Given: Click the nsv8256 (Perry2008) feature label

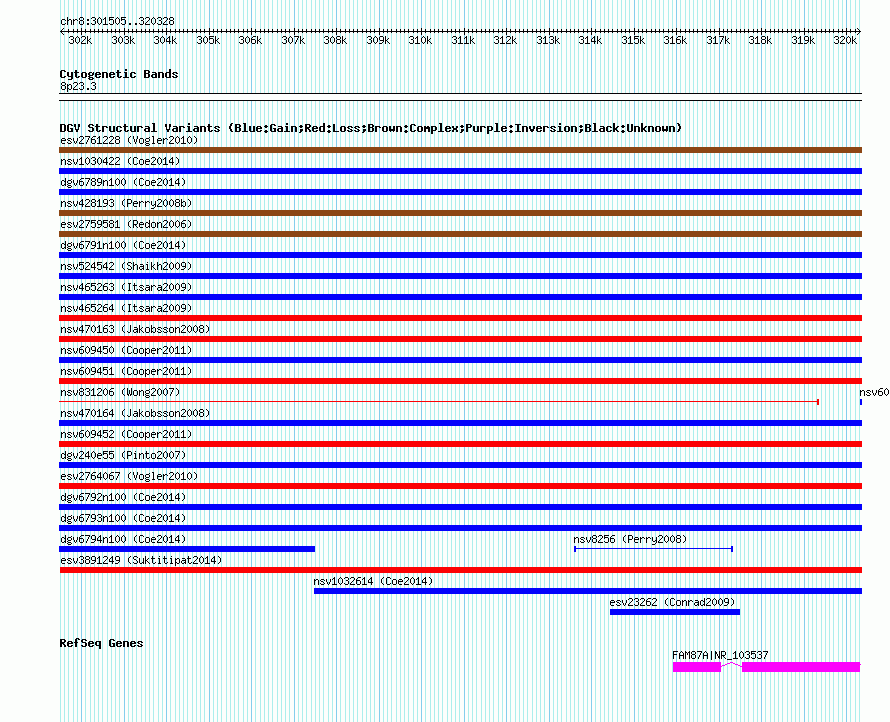Looking at the screenshot, I should click(x=630, y=539).
